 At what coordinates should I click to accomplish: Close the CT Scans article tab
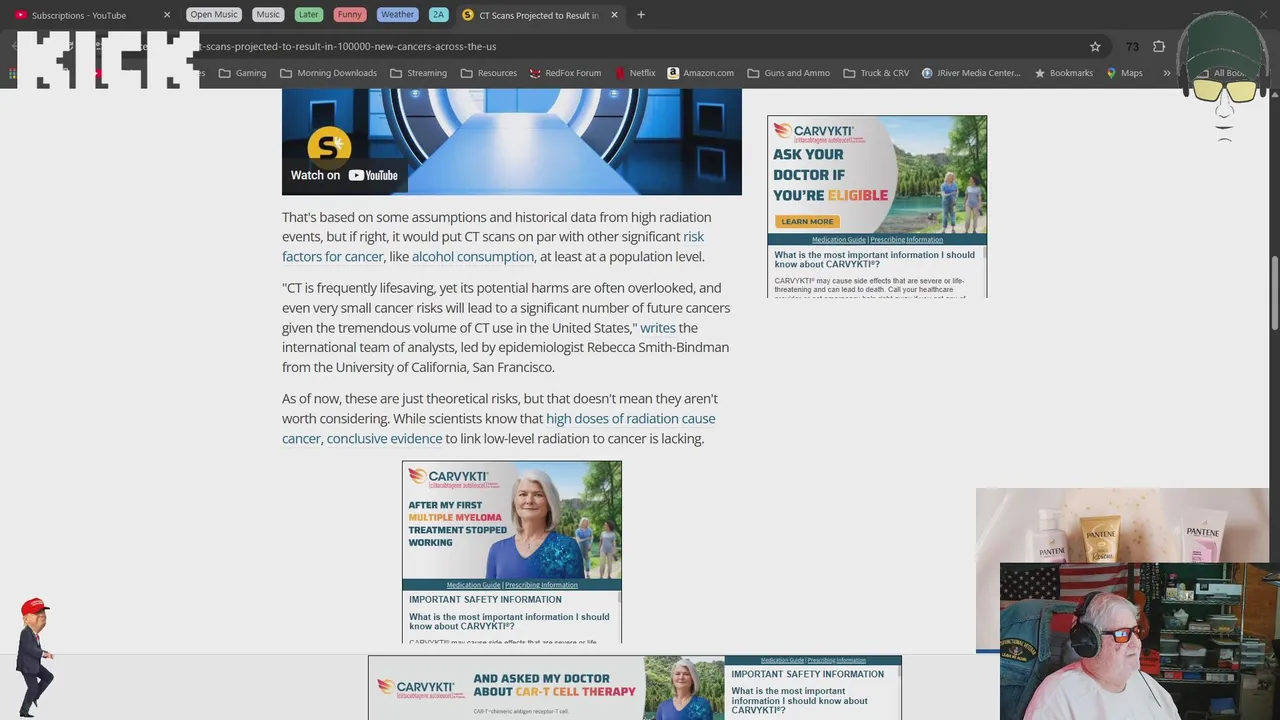(615, 15)
